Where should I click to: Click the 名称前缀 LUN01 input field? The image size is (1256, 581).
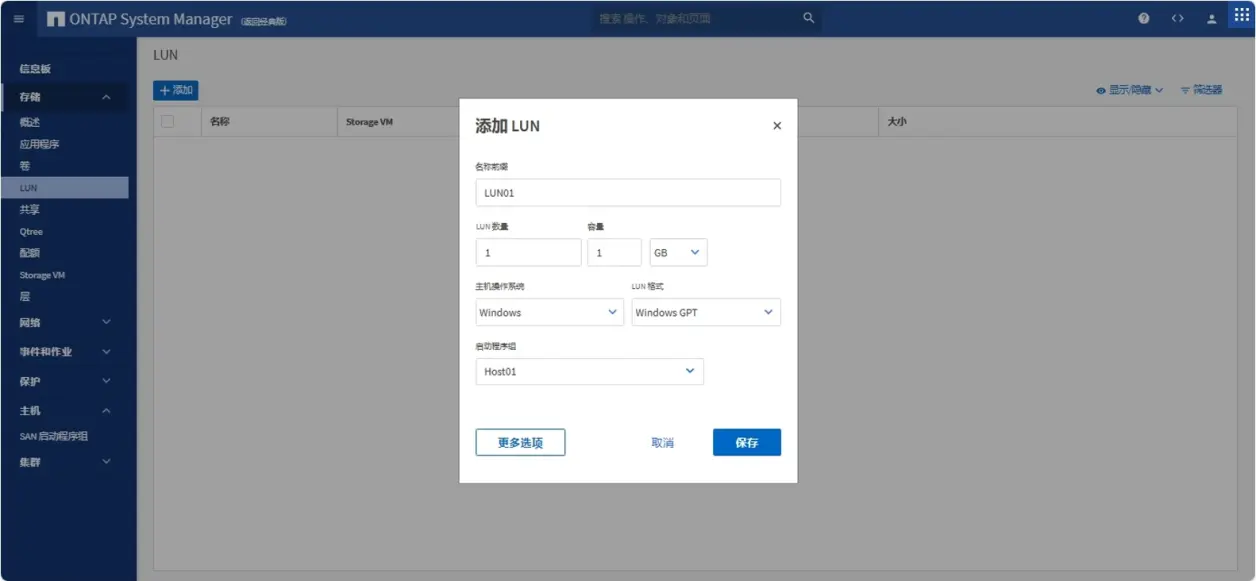coord(628,192)
